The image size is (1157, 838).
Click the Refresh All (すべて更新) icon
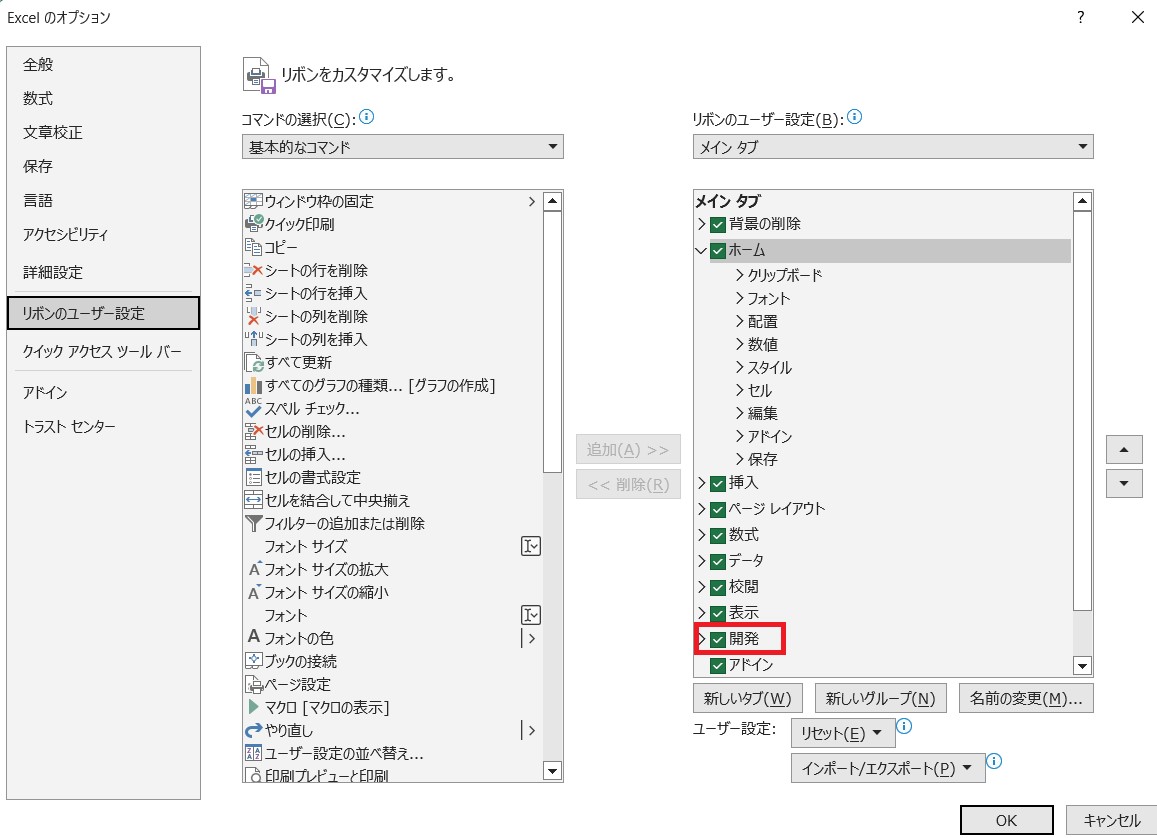click(253, 362)
